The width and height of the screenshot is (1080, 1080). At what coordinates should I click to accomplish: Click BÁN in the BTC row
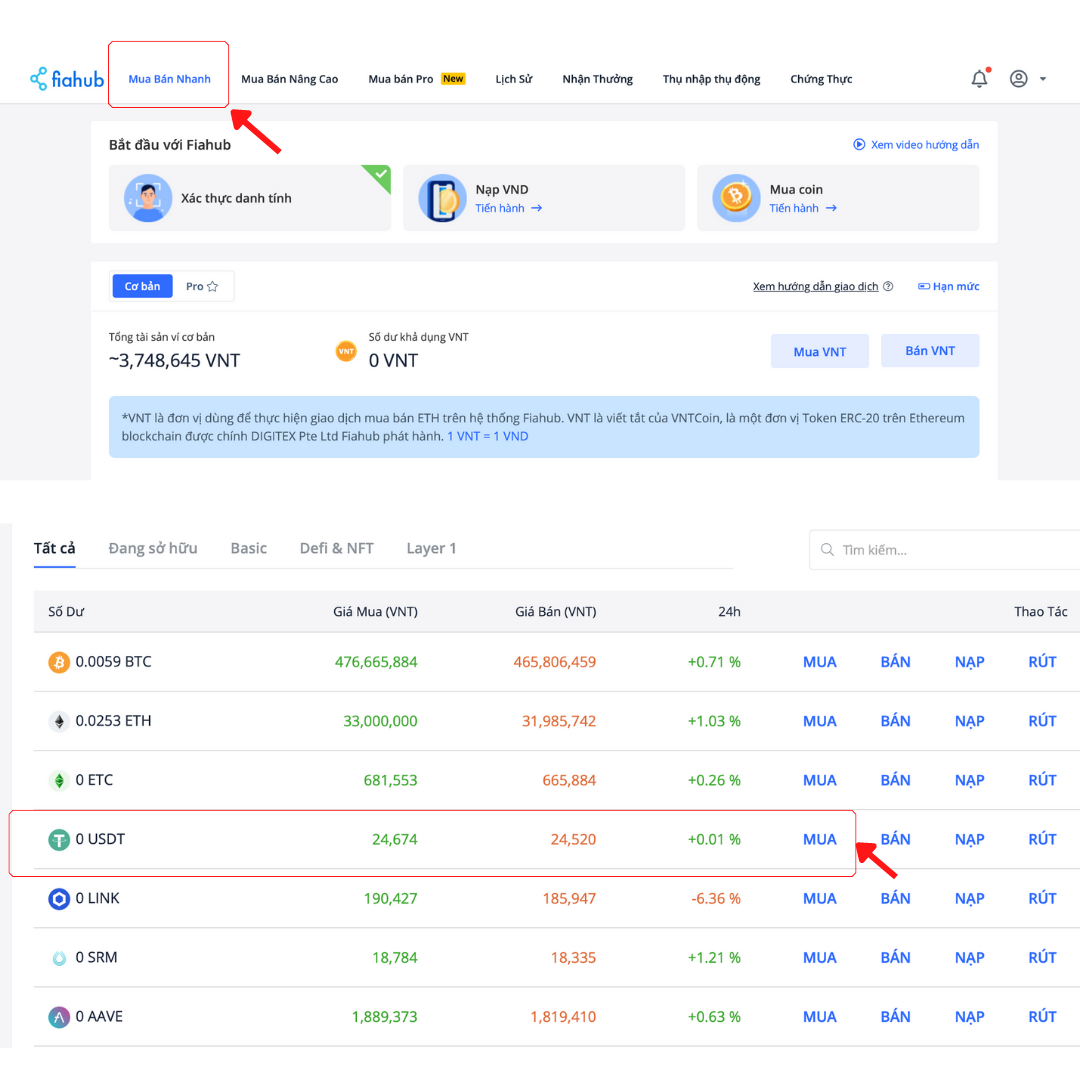point(895,662)
